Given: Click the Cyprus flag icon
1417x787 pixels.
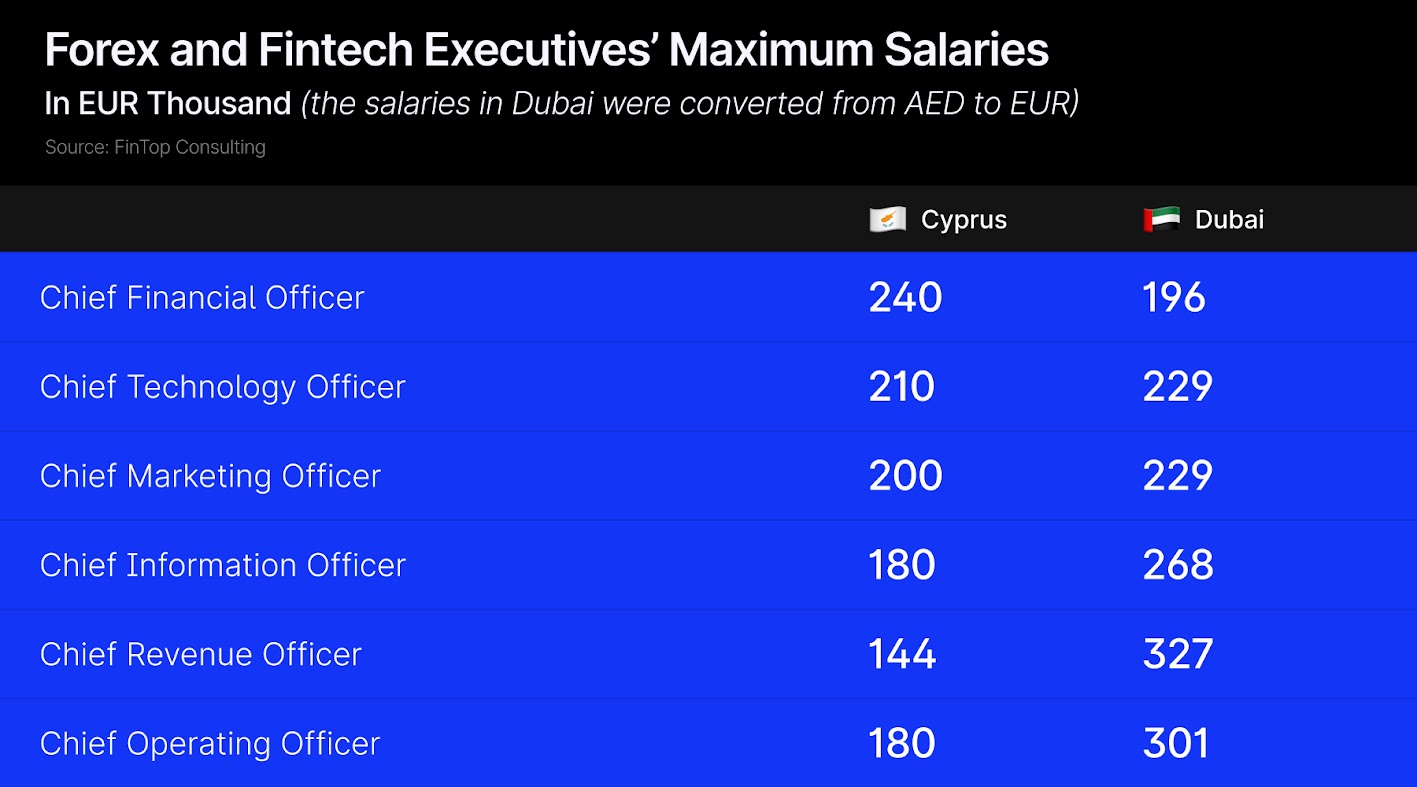Looking at the screenshot, I should (887, 220).
